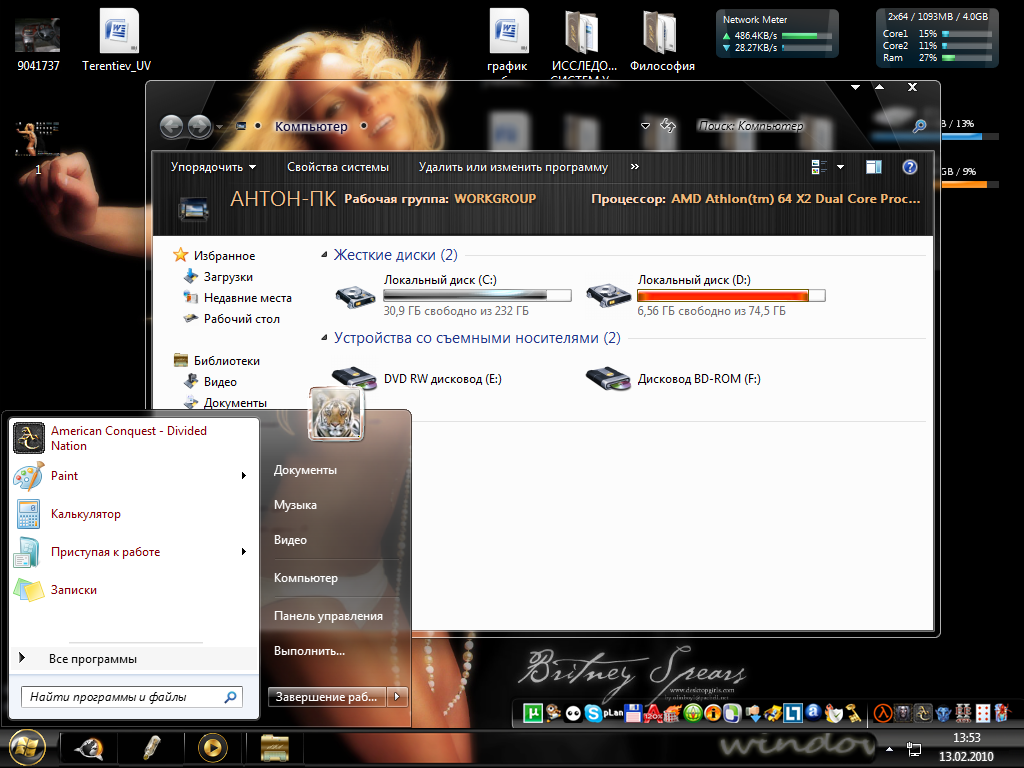
Task: Open the orange info 'i' dock icon
Action: click(713, 713)
